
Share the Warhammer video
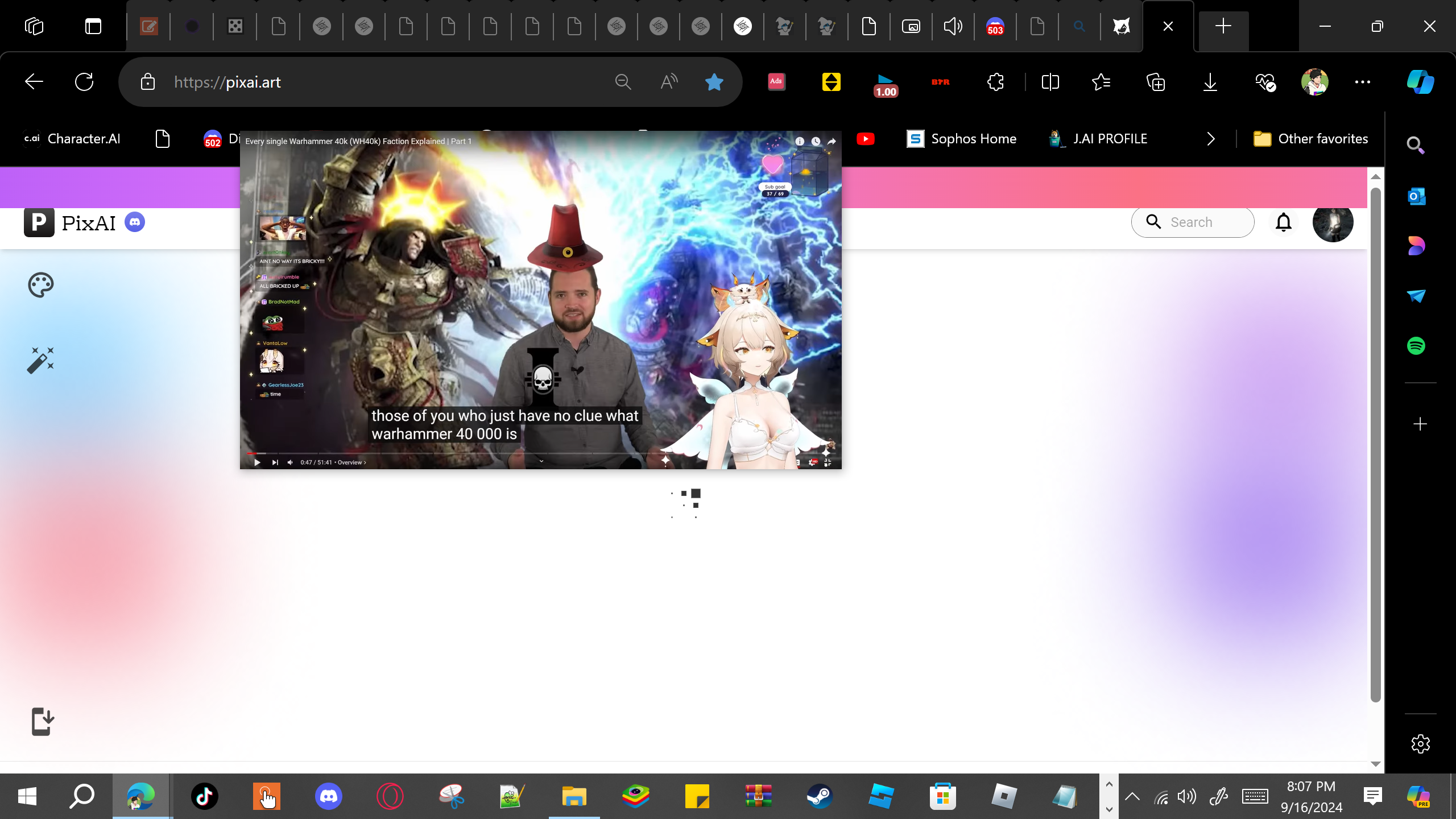[x=832, y=141]
